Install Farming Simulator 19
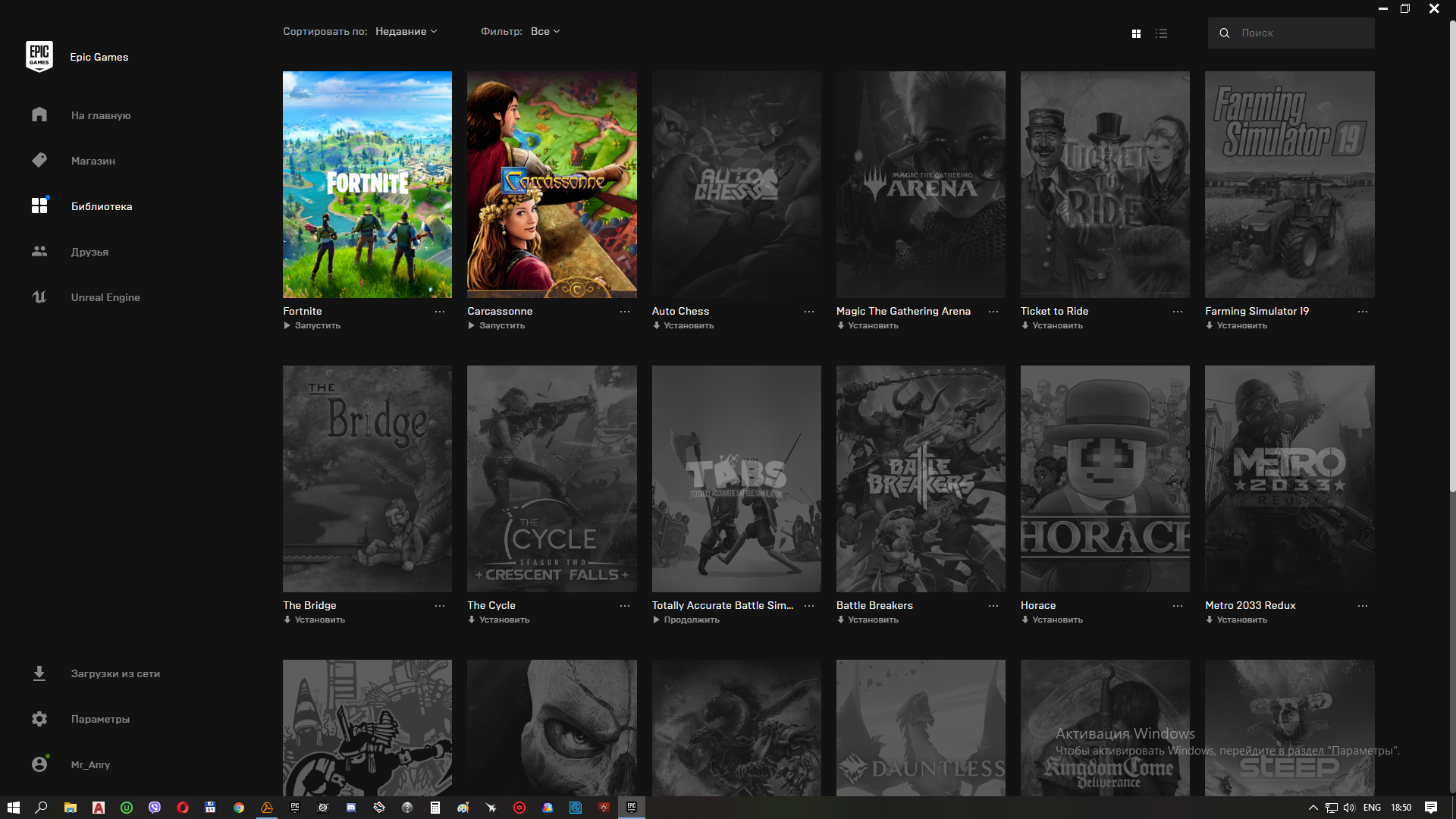1456x819 pixels. coord(1236,325)
